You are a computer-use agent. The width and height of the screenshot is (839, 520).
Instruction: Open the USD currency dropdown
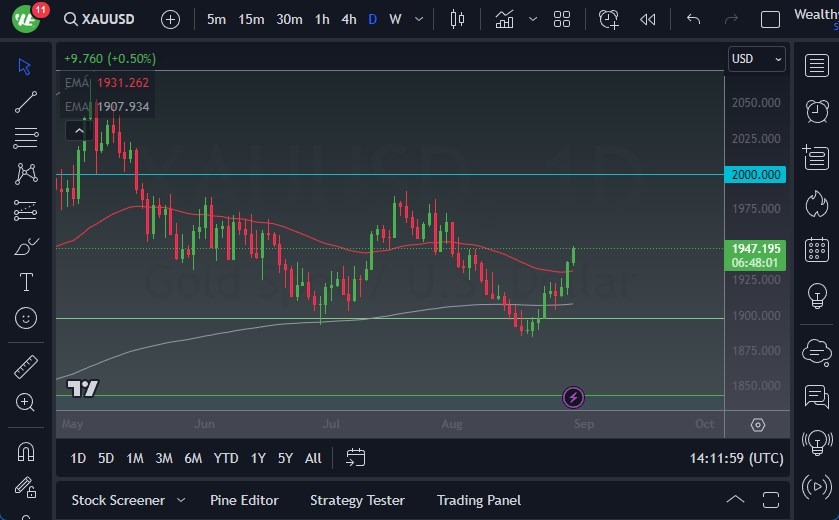click(x=756, y=59)
